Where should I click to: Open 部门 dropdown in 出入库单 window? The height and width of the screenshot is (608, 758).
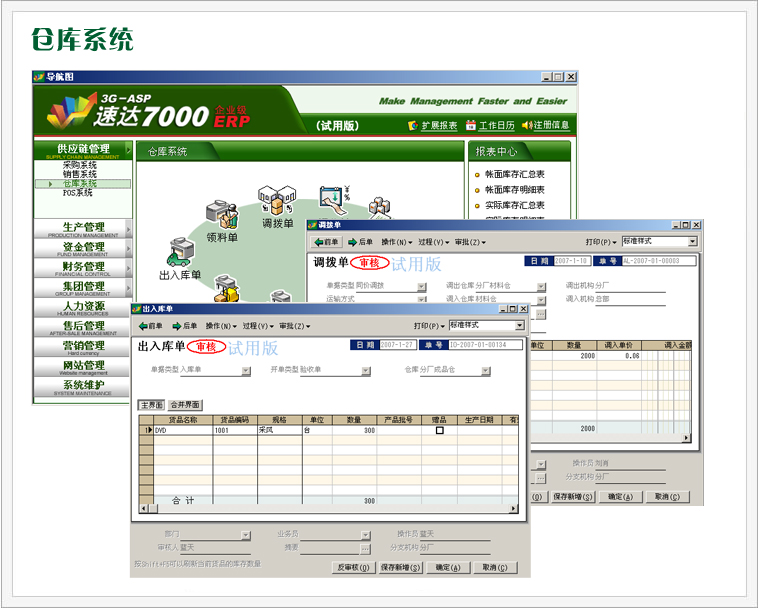(246, 535)
